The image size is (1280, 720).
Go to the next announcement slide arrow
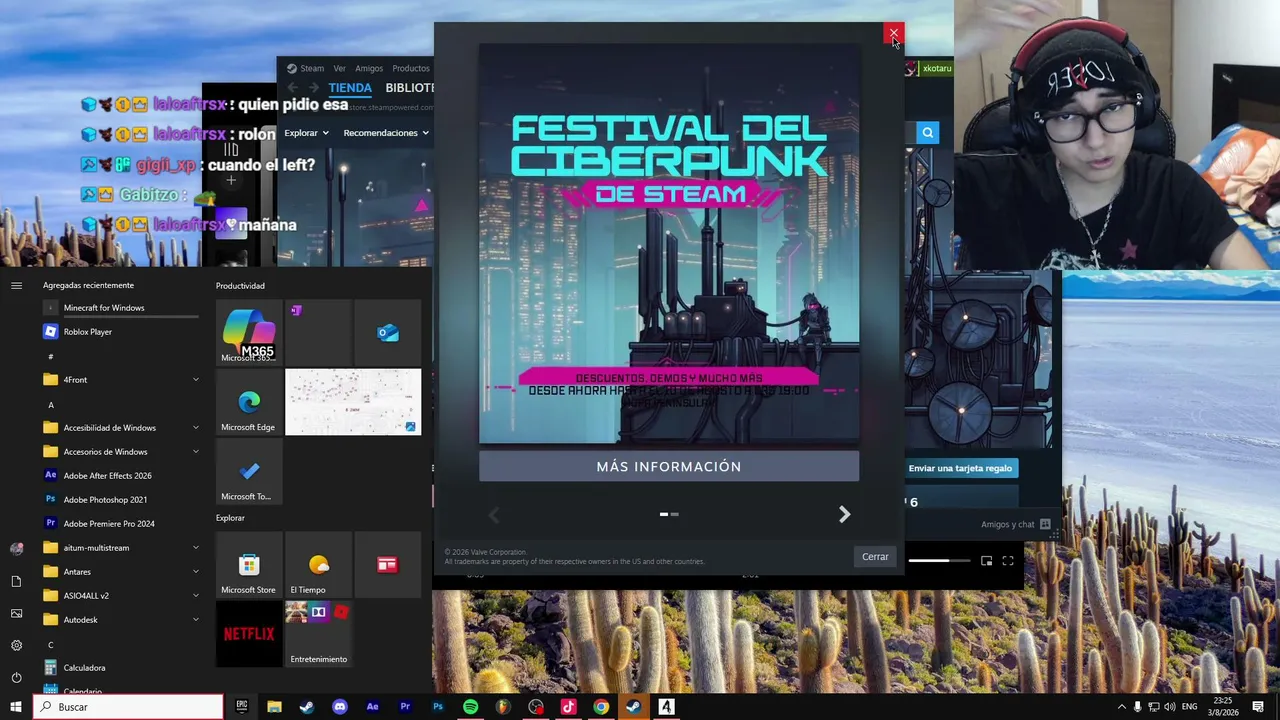pyautogui.click(x=844, y=514)
